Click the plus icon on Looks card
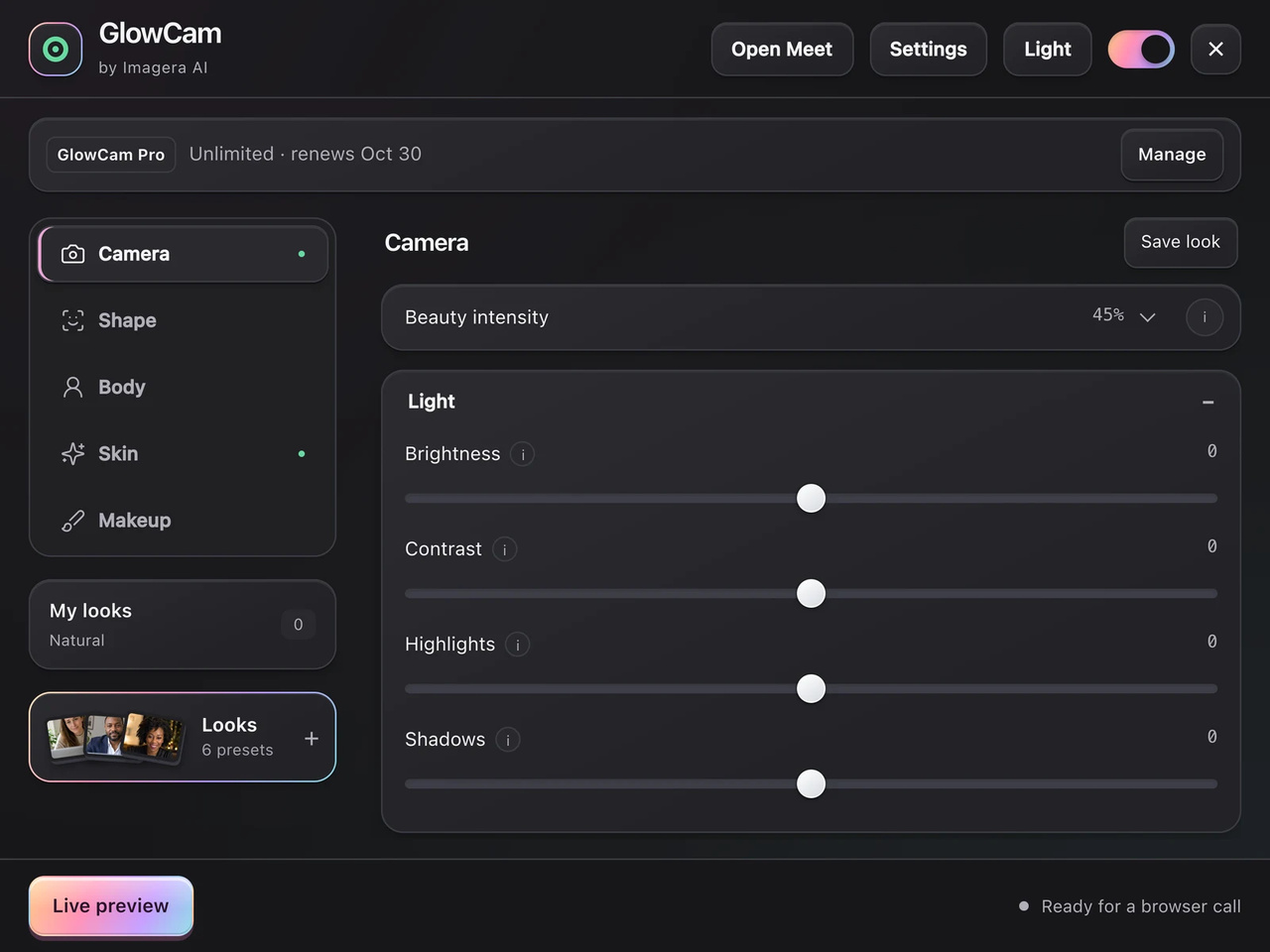The width and height of the screenshot is (1270, 952). tap(312, 738)
